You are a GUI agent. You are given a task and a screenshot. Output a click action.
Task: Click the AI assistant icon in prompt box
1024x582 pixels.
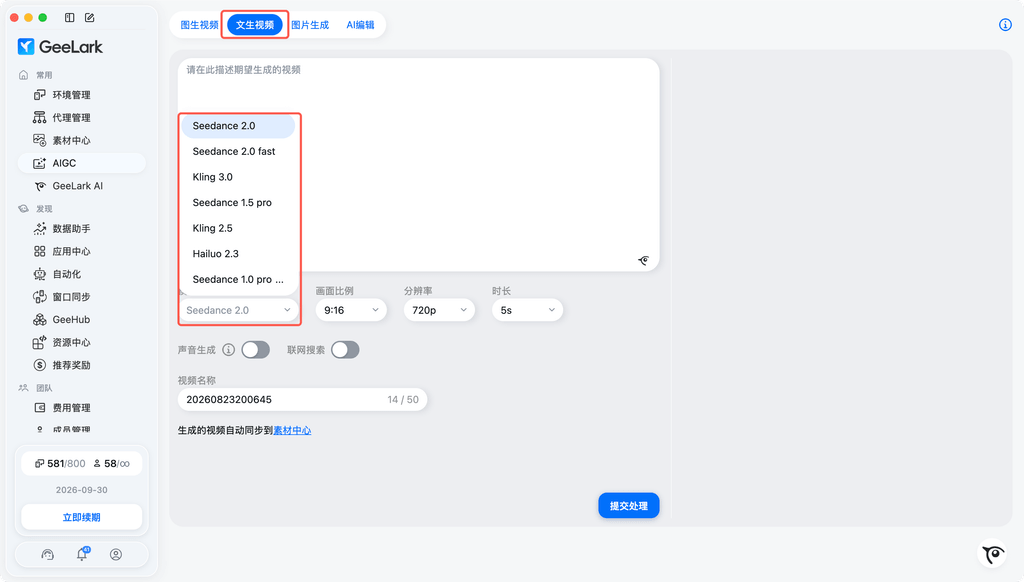(x=643, y=261)
